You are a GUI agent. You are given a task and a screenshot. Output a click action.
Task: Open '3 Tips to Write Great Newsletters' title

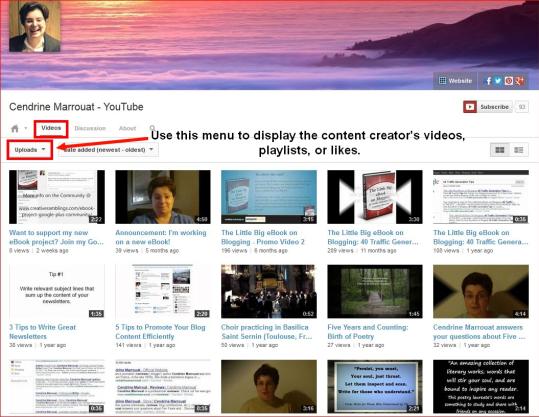43,332
